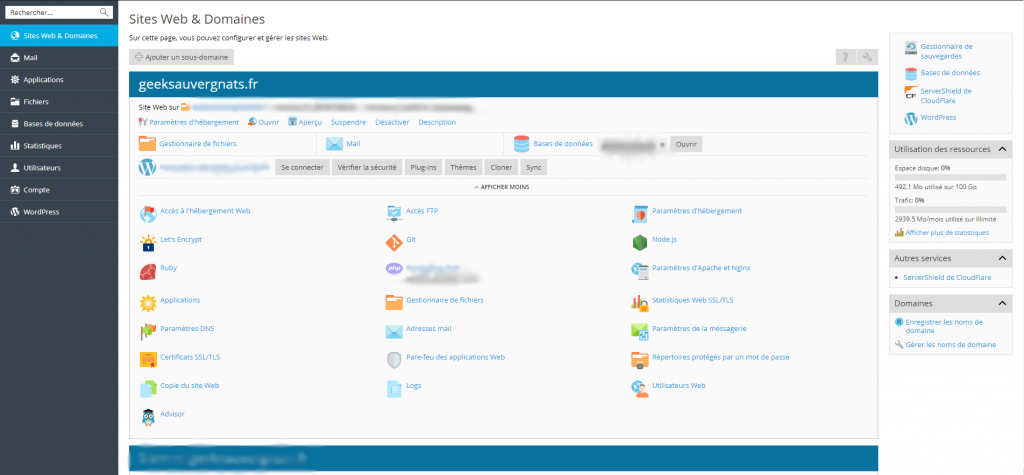Open Pare-feu des applications Web shield icon
The image size is (1024, 475).
tap(393, 358)
